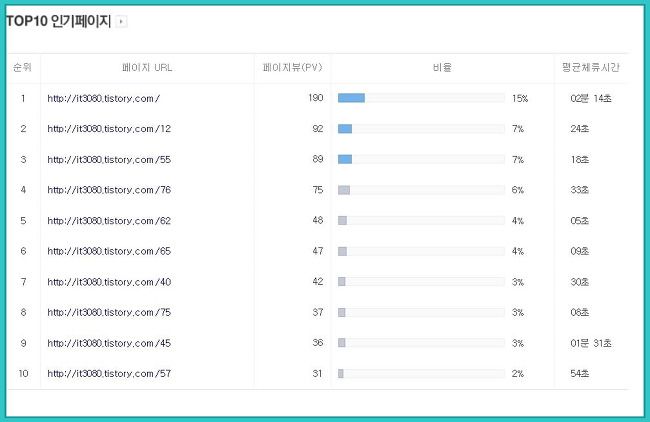Viewport: 650px width, 422px height.
Task: Open the link http://it3080.tistory.com/65
Action: [109, 251]
